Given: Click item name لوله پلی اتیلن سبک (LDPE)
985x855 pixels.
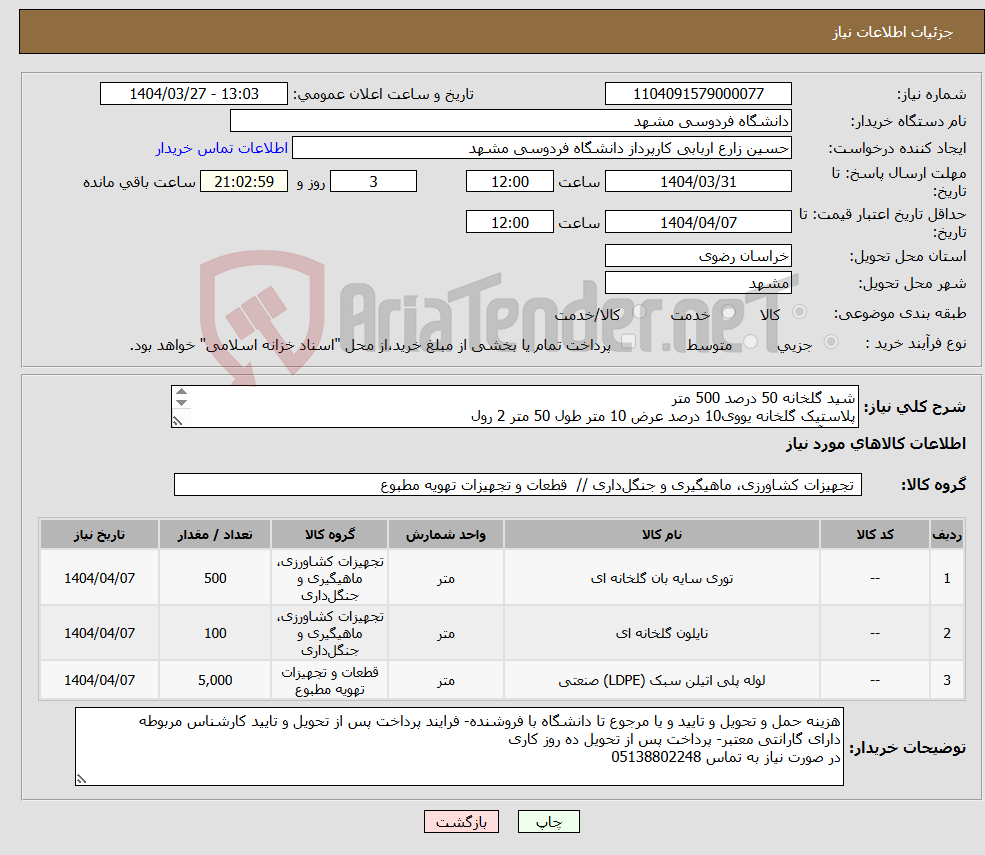Looking at the screenshot, I should pos(661,680).
